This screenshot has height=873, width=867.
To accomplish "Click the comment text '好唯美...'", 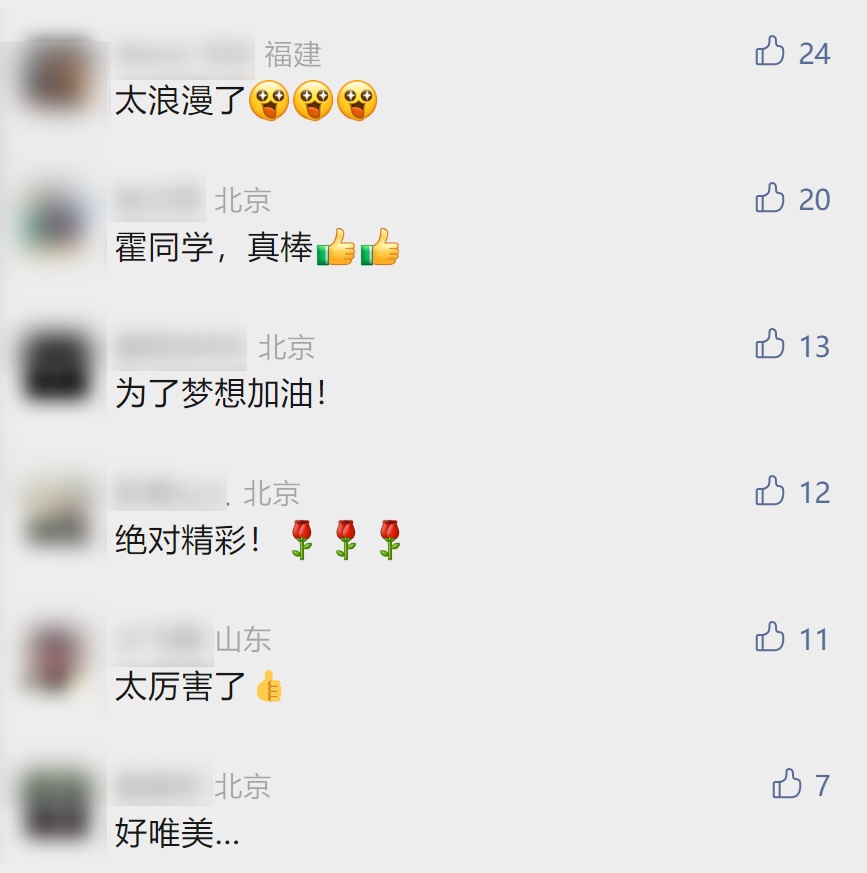I will 177,833.
